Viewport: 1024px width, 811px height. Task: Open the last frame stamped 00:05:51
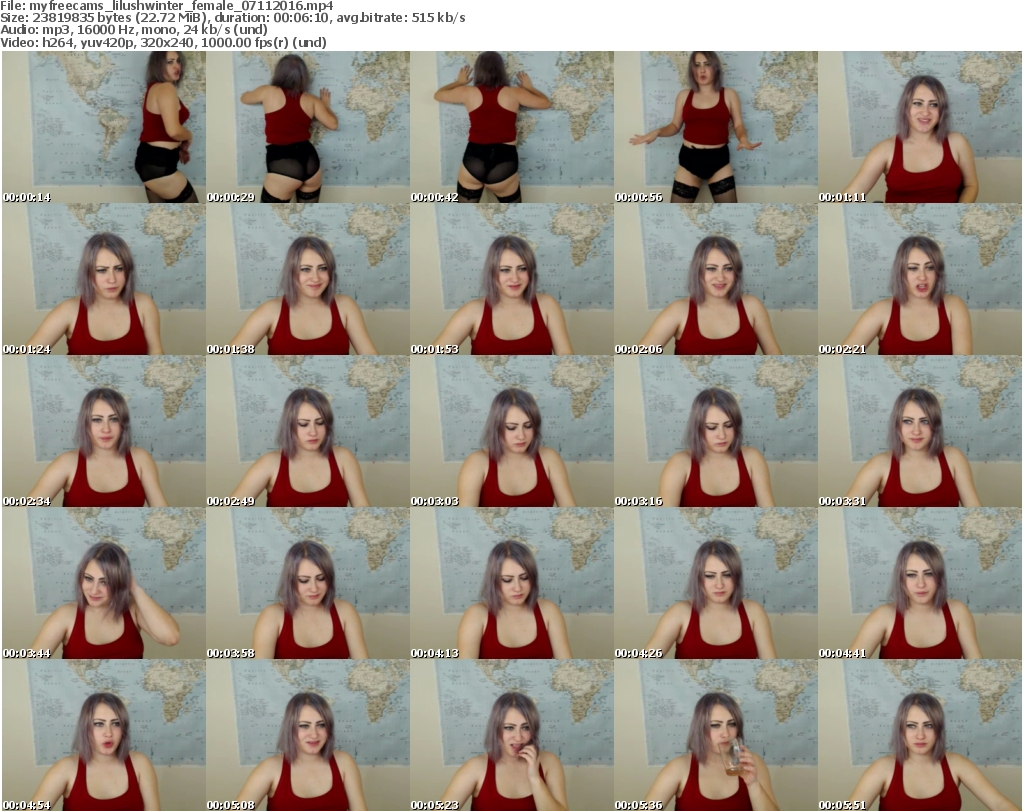[x=920, y=735]
